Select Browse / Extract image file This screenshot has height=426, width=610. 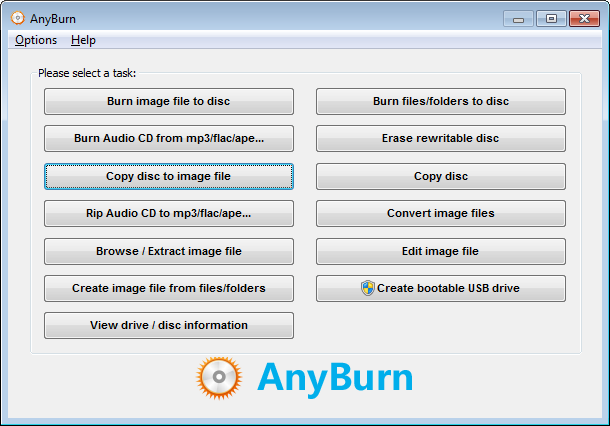point(169,252)
